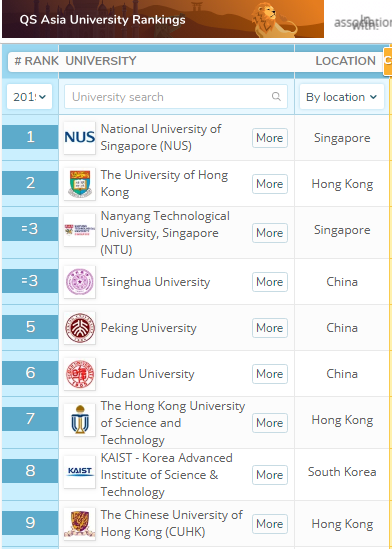Click rank cell 2
Viewport: 392px width, 549px height.
(x=30, y=183)
